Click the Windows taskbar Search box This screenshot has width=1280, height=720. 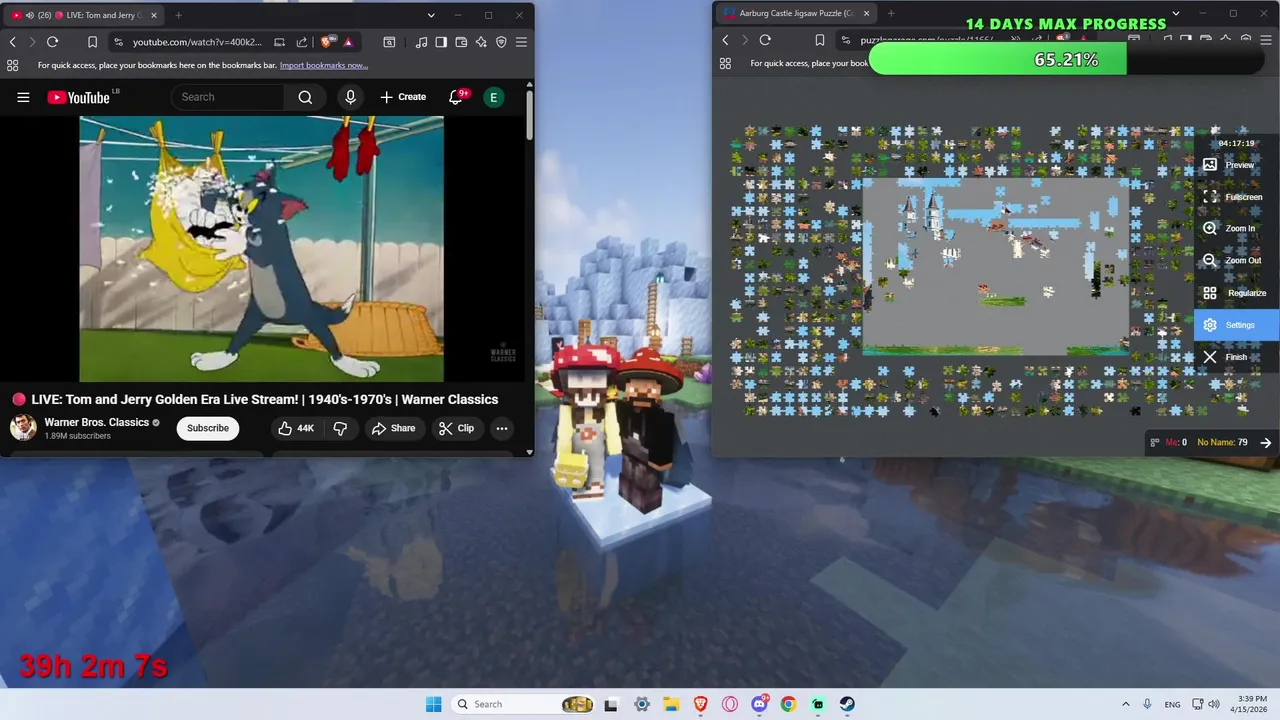522,704
